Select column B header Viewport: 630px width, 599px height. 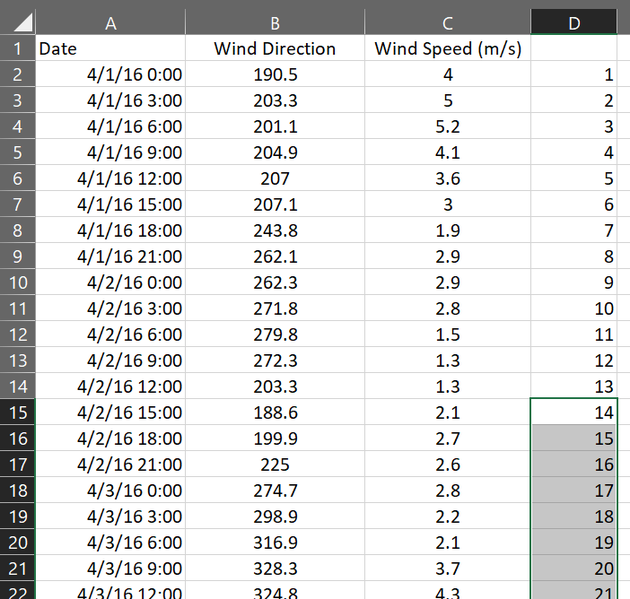[275, 22]
